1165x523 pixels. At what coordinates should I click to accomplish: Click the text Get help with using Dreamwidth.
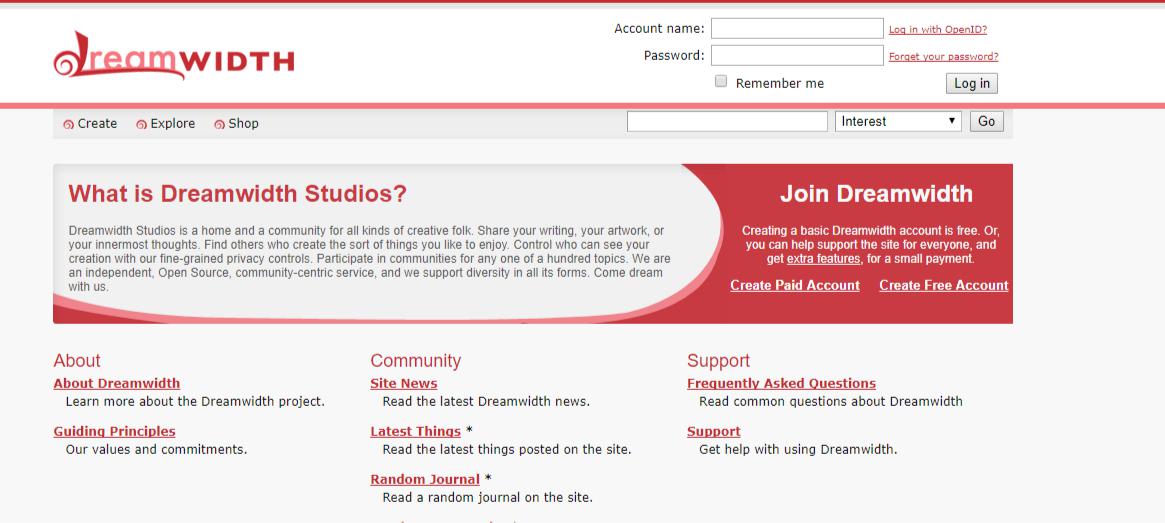[798, 449]
